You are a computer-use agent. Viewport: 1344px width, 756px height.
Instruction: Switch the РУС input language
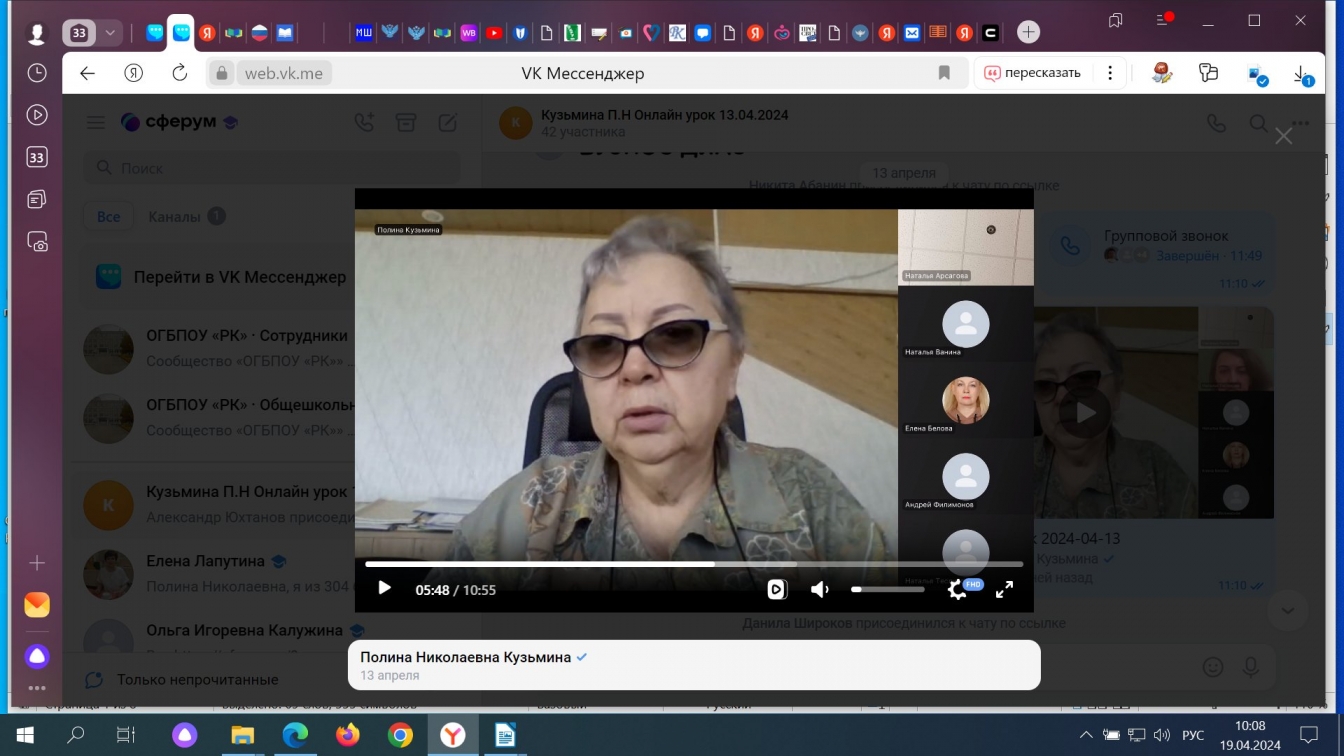point(1191,736)
